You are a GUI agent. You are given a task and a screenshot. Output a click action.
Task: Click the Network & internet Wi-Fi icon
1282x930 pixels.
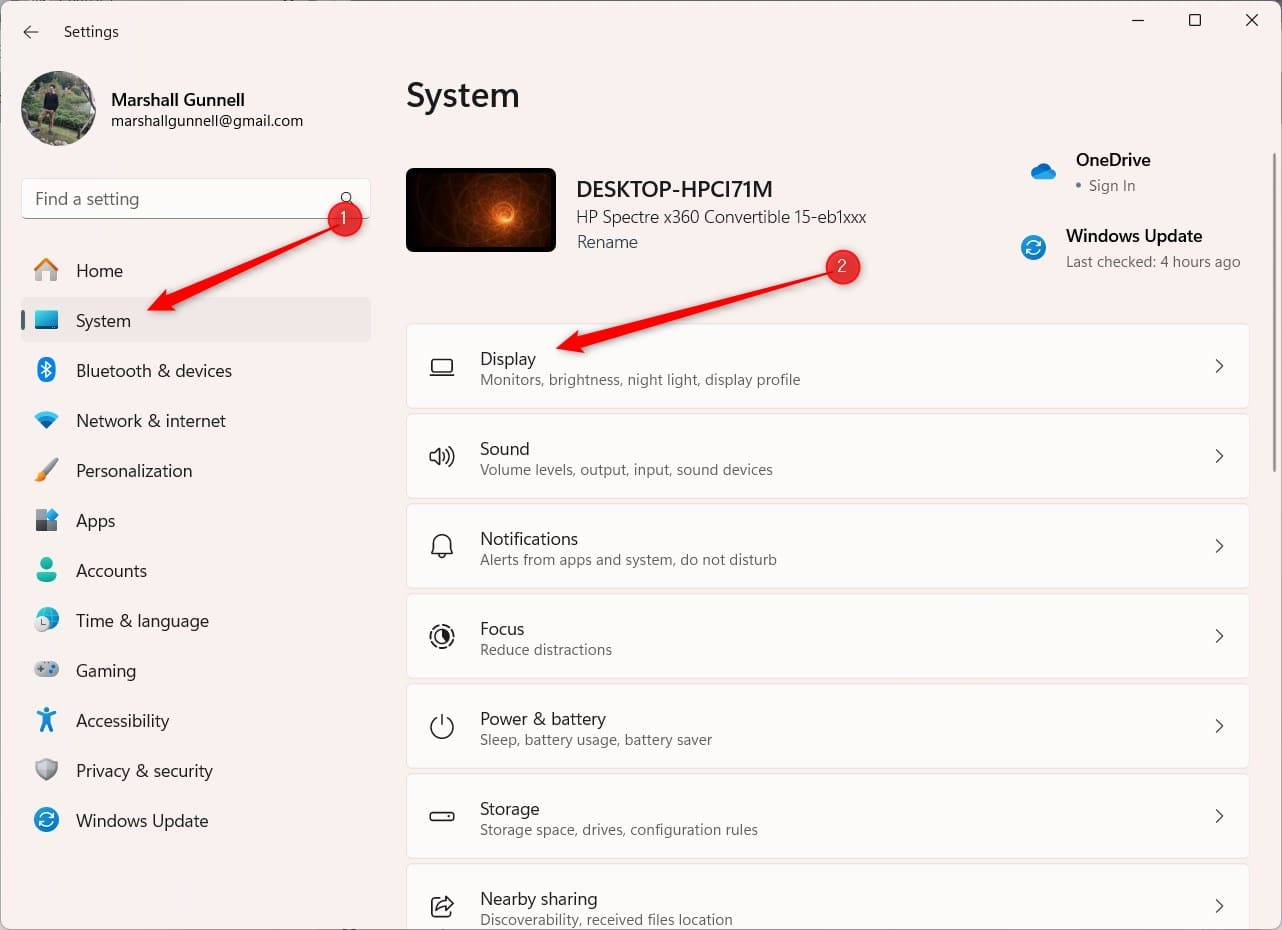[46, 421]
